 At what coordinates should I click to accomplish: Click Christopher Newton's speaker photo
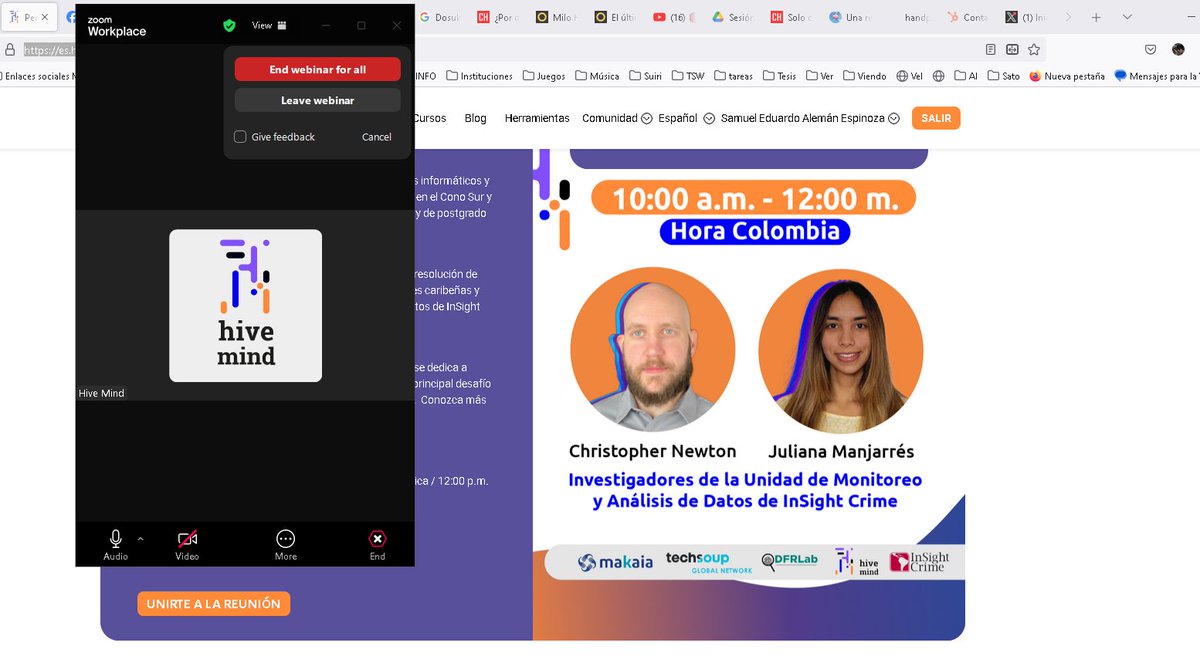point(653,350)
